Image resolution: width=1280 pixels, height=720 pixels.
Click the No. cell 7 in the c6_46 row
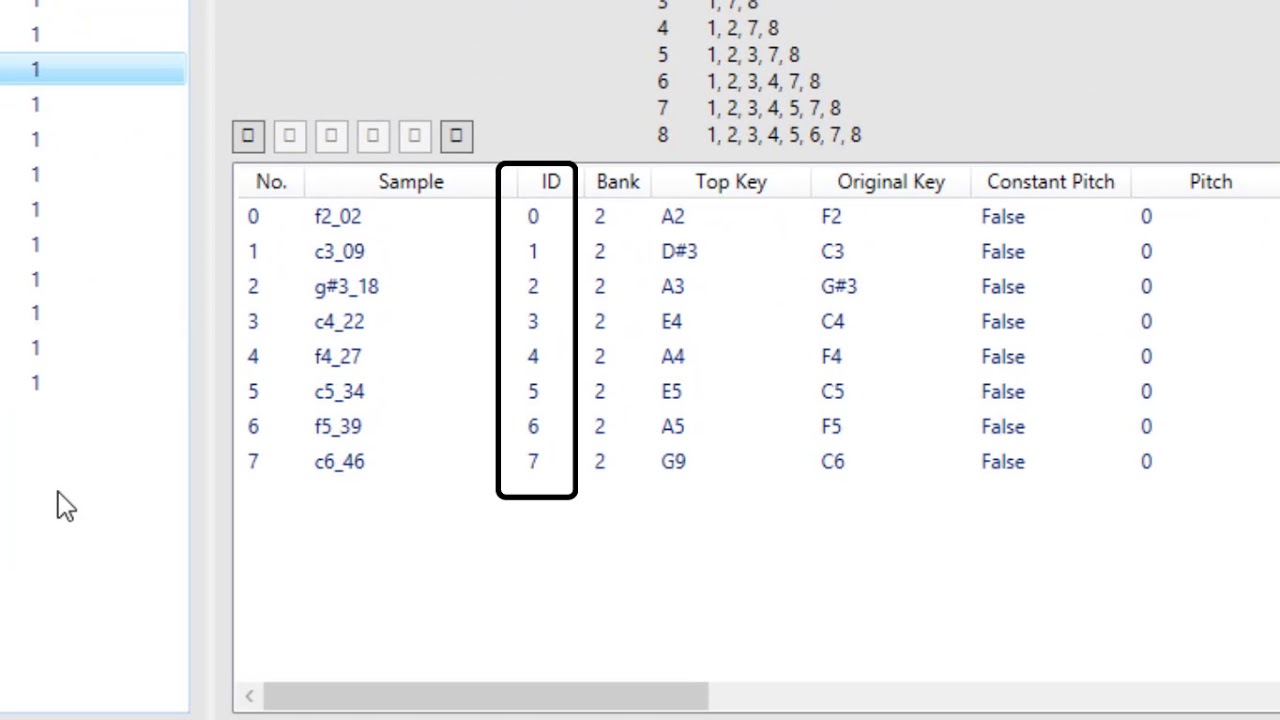(x=253, y=462)
